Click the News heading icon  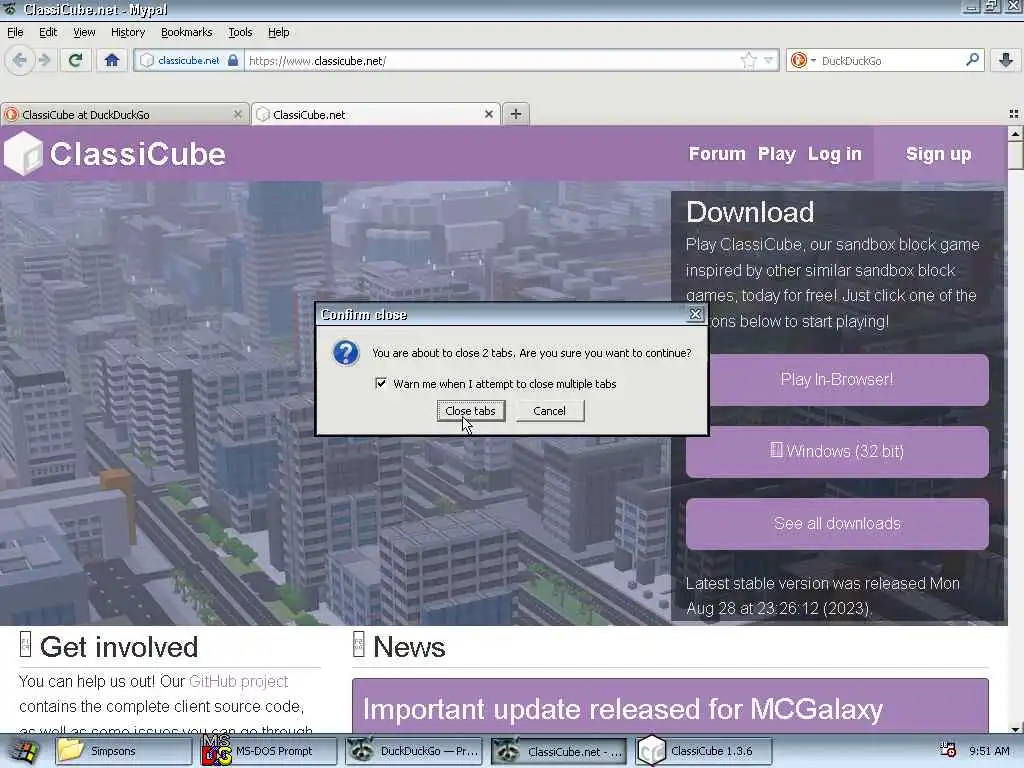pos(359,644)
